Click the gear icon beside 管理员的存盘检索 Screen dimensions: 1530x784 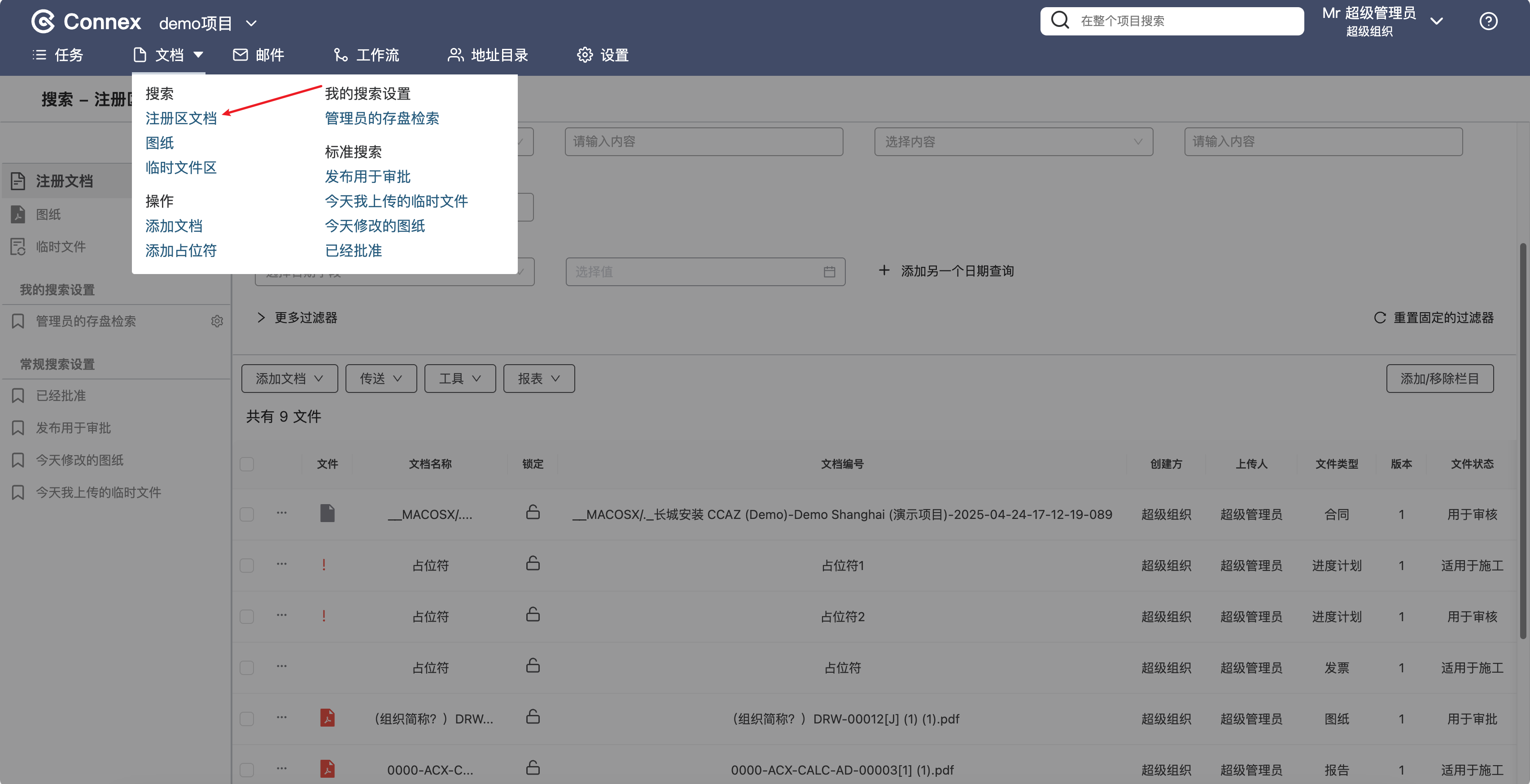pyautogui.click(x=217, y=321)
